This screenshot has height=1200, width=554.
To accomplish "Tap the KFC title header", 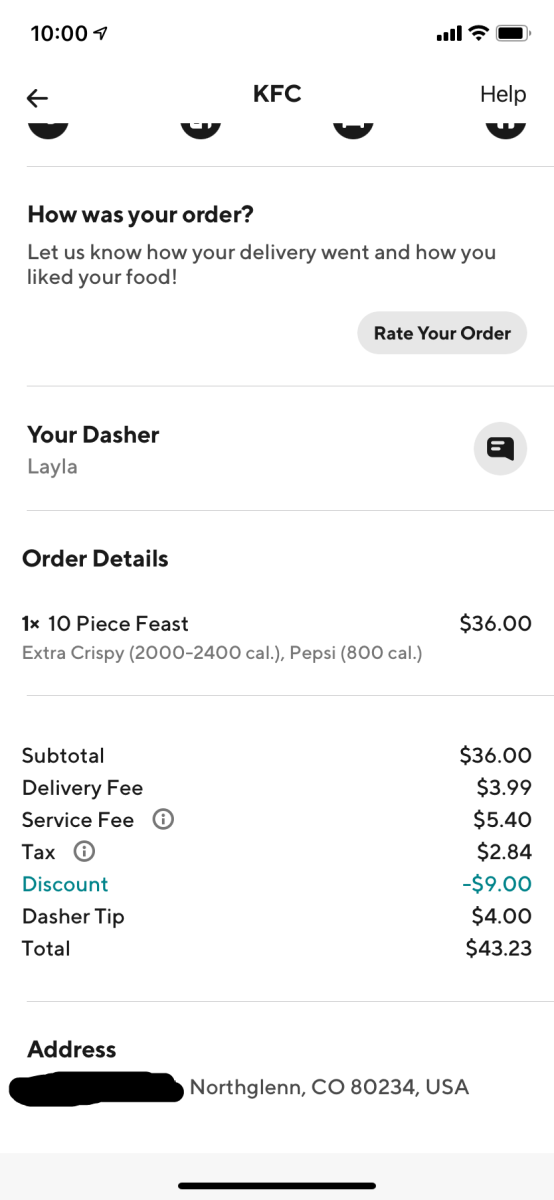I will click(277, 94).
